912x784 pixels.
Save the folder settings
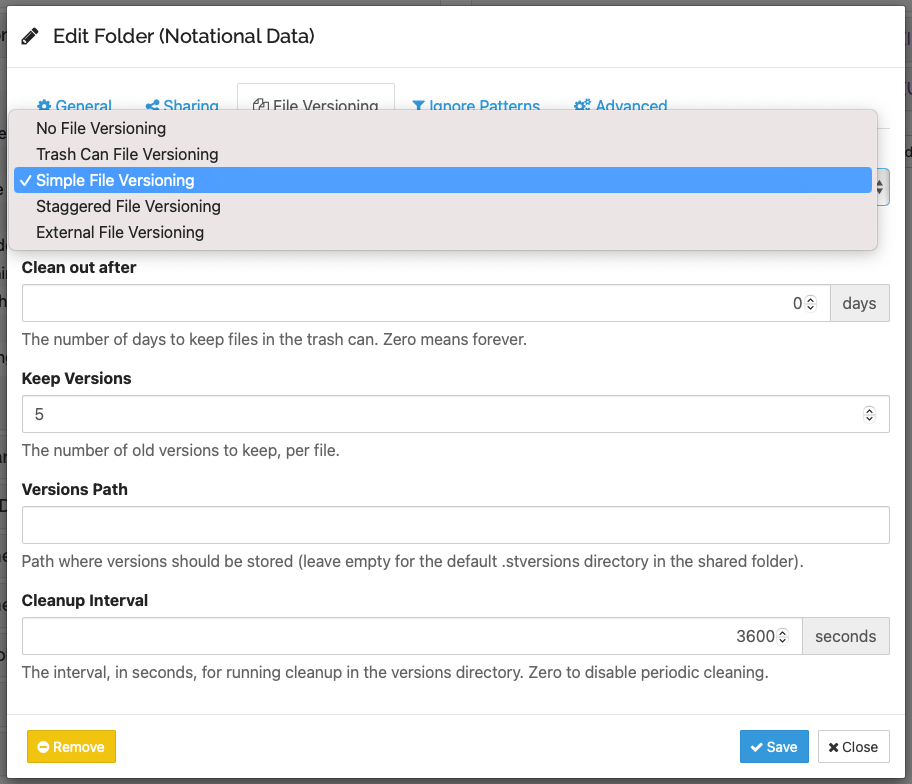click(774, 747)
